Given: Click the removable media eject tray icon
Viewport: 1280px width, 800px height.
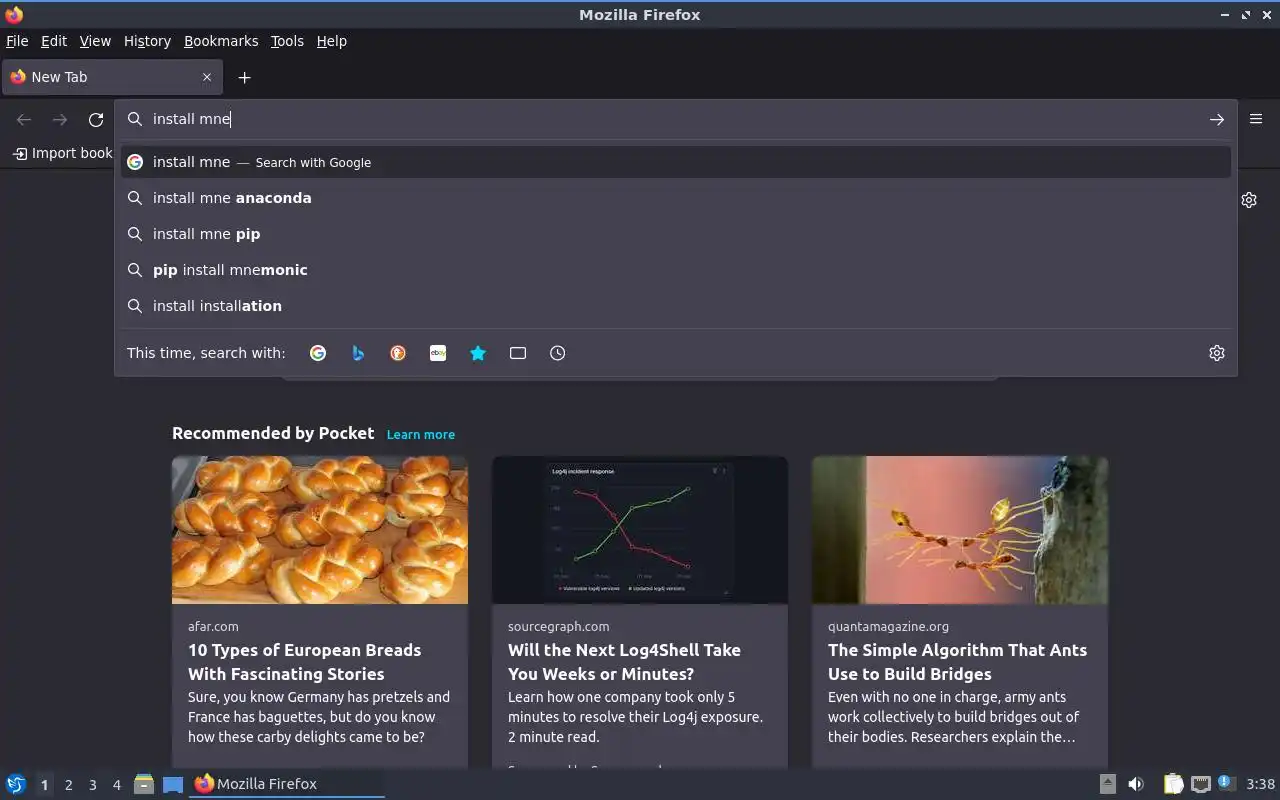Looking at the screenshot, I should [x=1107, y=784].
